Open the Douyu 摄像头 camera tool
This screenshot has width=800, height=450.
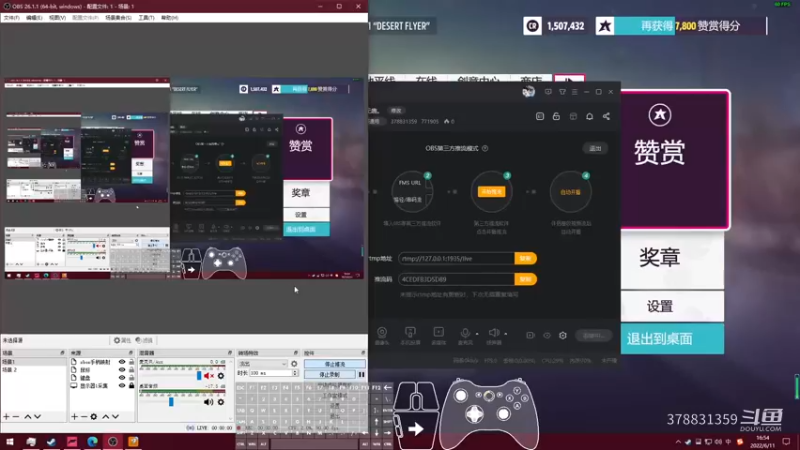coord(382,335)
